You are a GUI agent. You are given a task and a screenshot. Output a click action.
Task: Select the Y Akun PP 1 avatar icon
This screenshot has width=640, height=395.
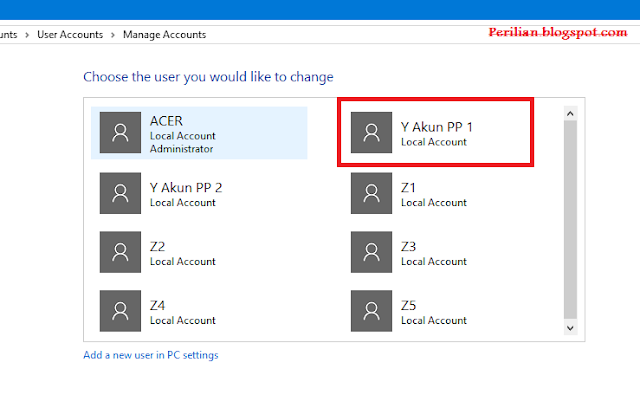click(371, 133)
